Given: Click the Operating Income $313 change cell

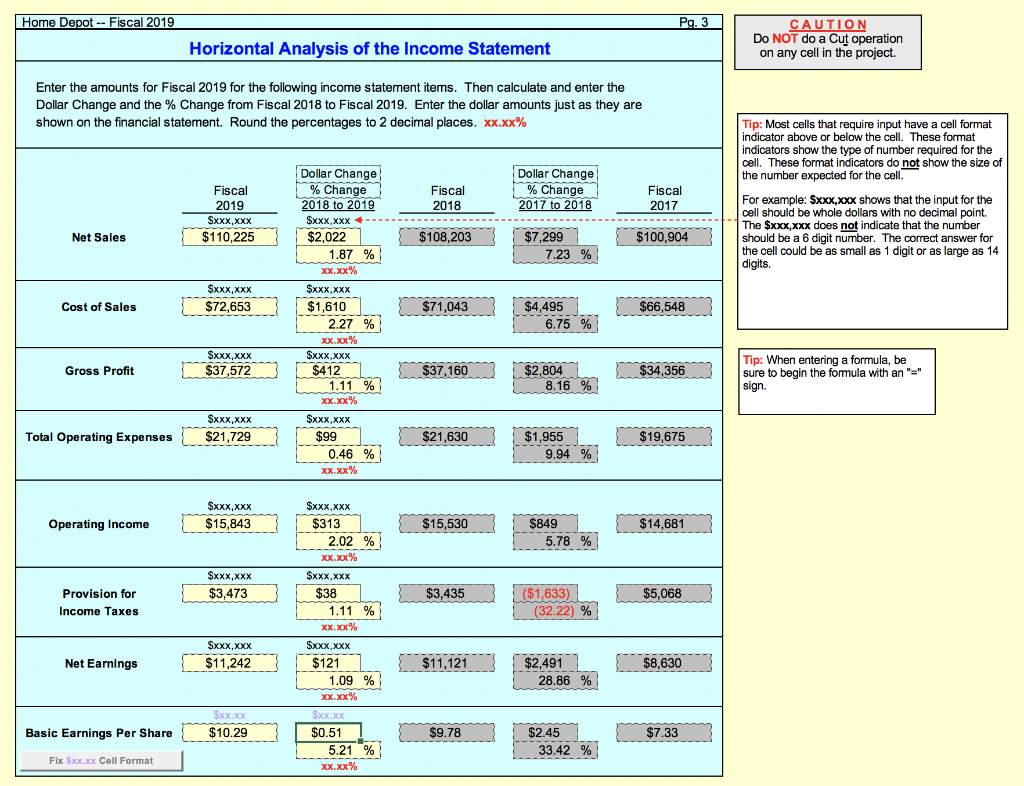Looking at the screenshot, I should [x=329, y=523].
